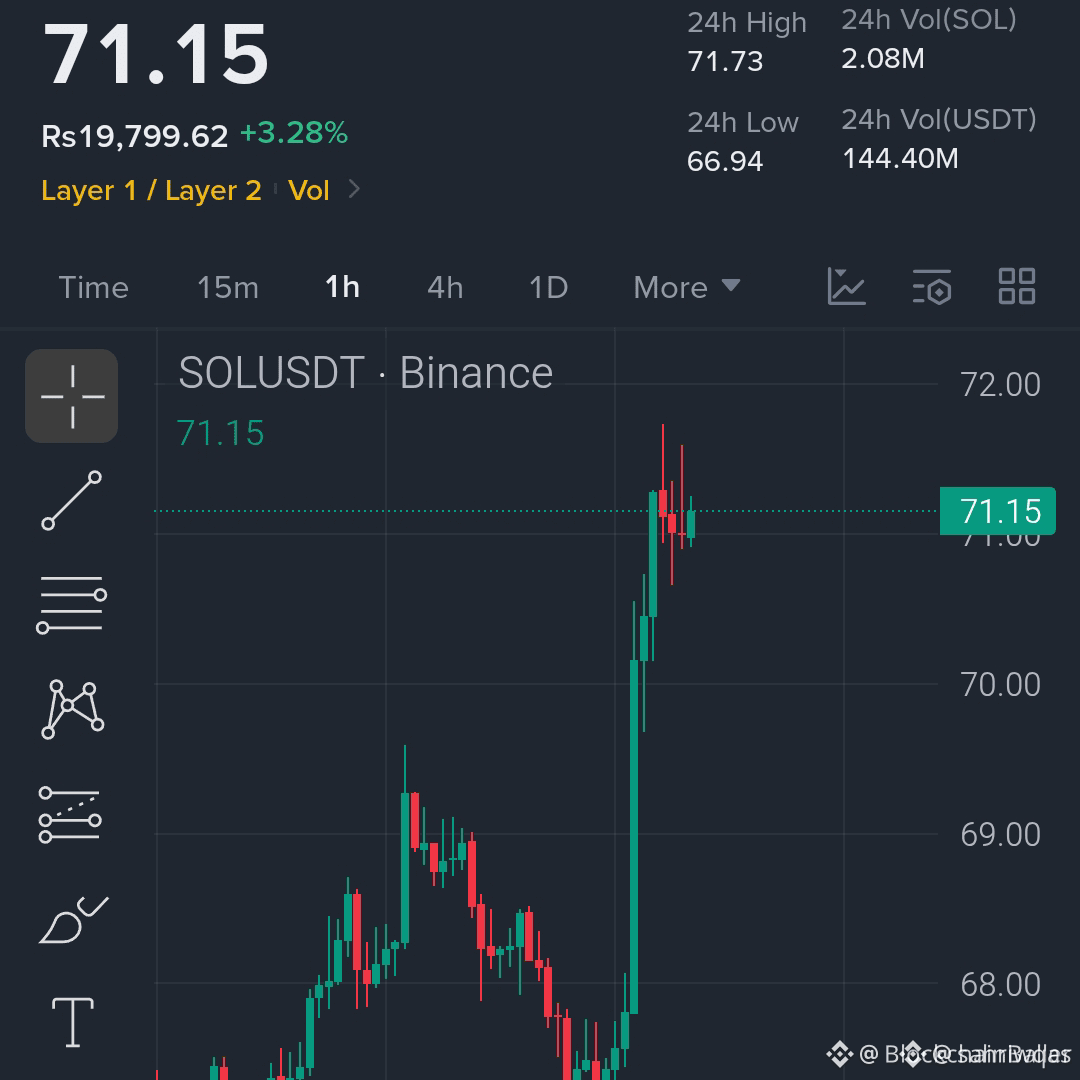Screen dimensions: 1080x1080
Task: Switch to the Time chart view
Action: (x=94, y=287)
